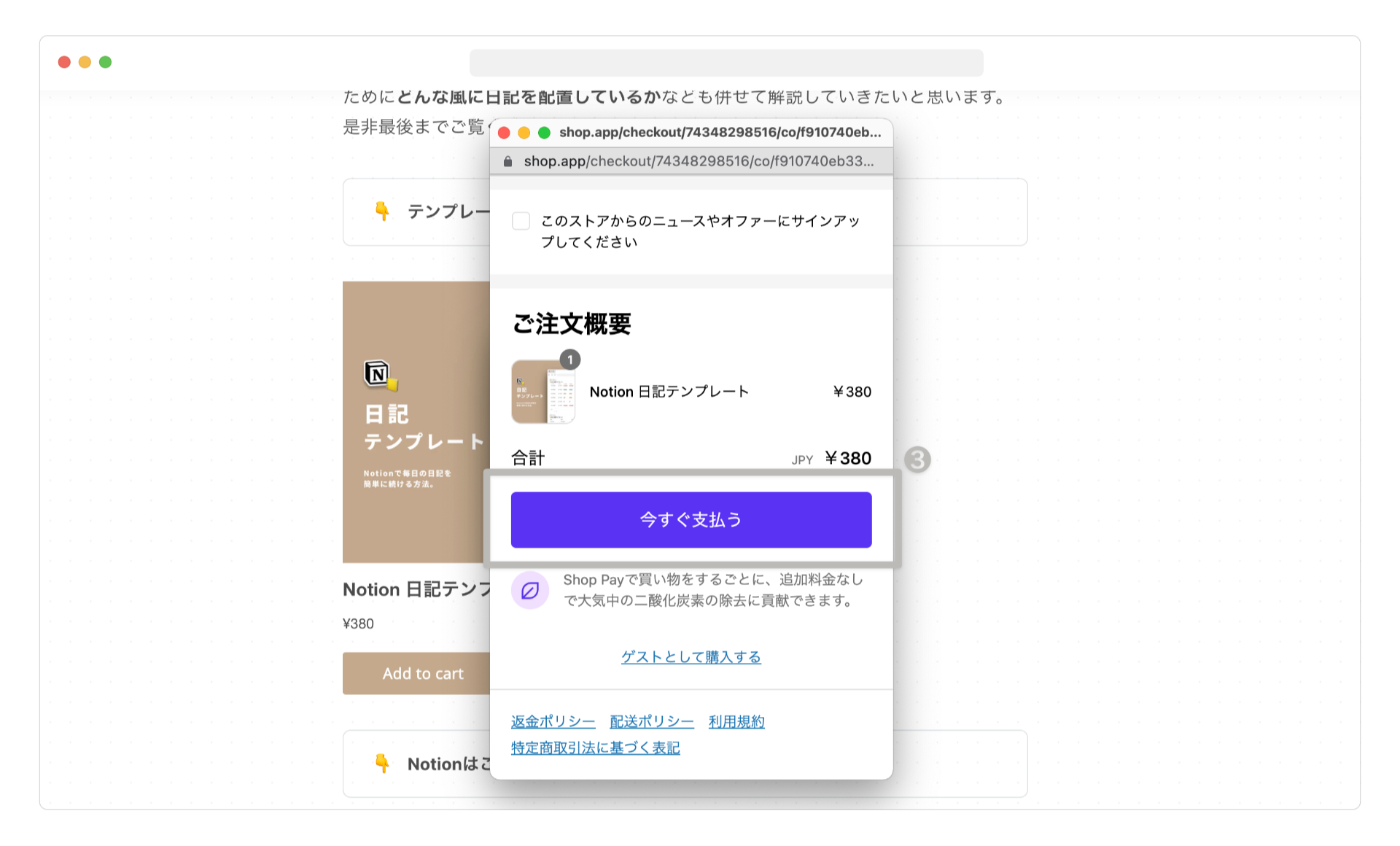
Task: Minimize the checkout popup window
Action: 524,133
